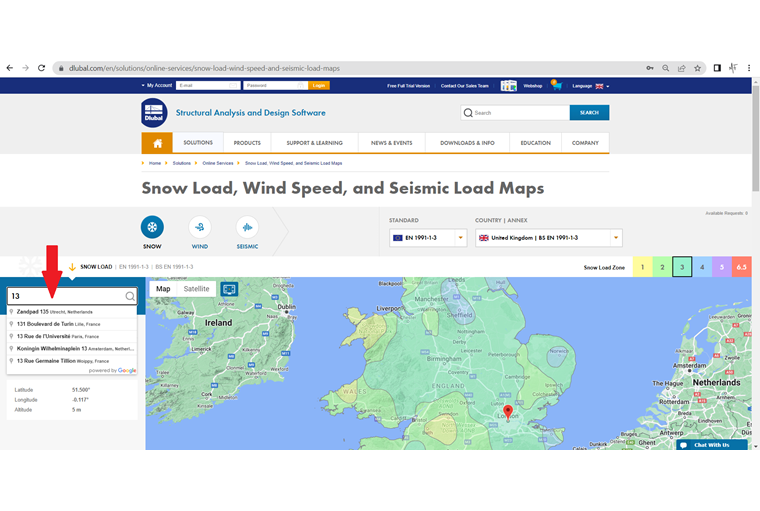Open the Company menu tab
The height and width of the screenshot is (511, 760).
[585, 143]
